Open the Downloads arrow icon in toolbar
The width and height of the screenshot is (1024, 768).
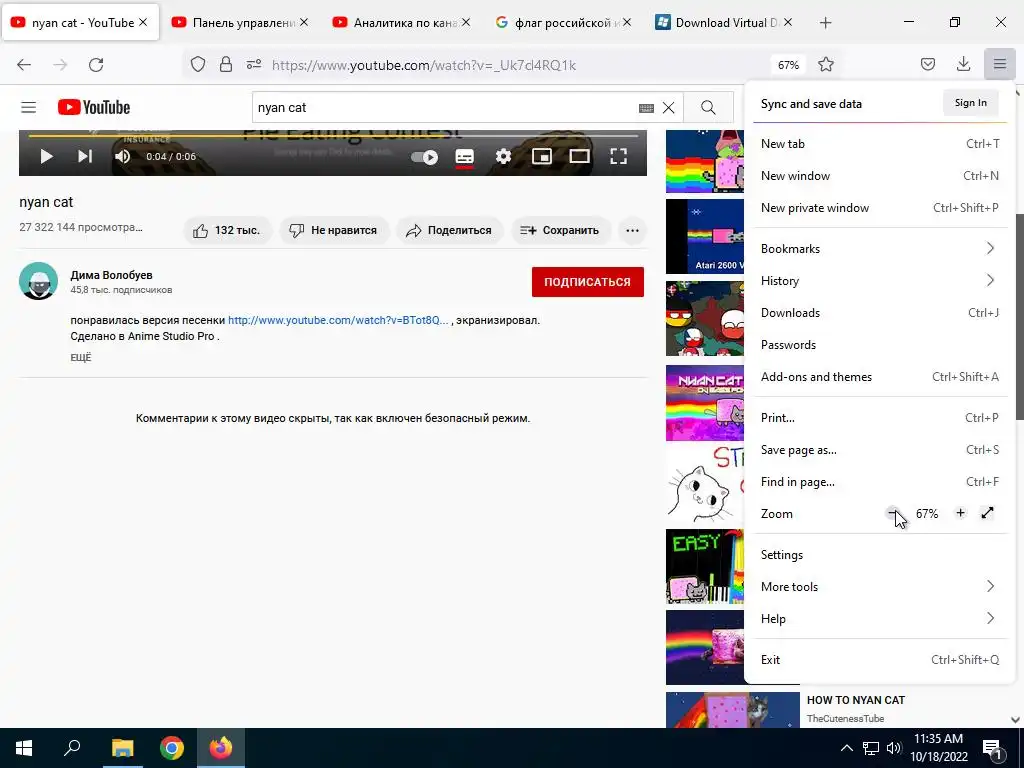963,65
